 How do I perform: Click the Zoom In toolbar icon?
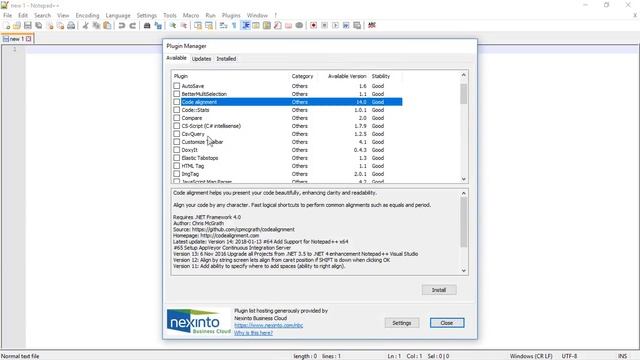click(x=173, y=26)
